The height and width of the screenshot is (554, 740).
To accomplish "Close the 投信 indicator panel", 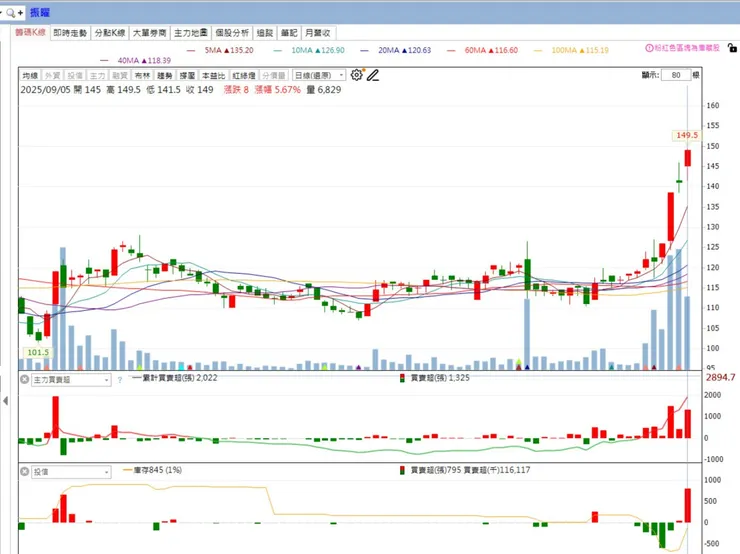I will click(x=25, y=471).
